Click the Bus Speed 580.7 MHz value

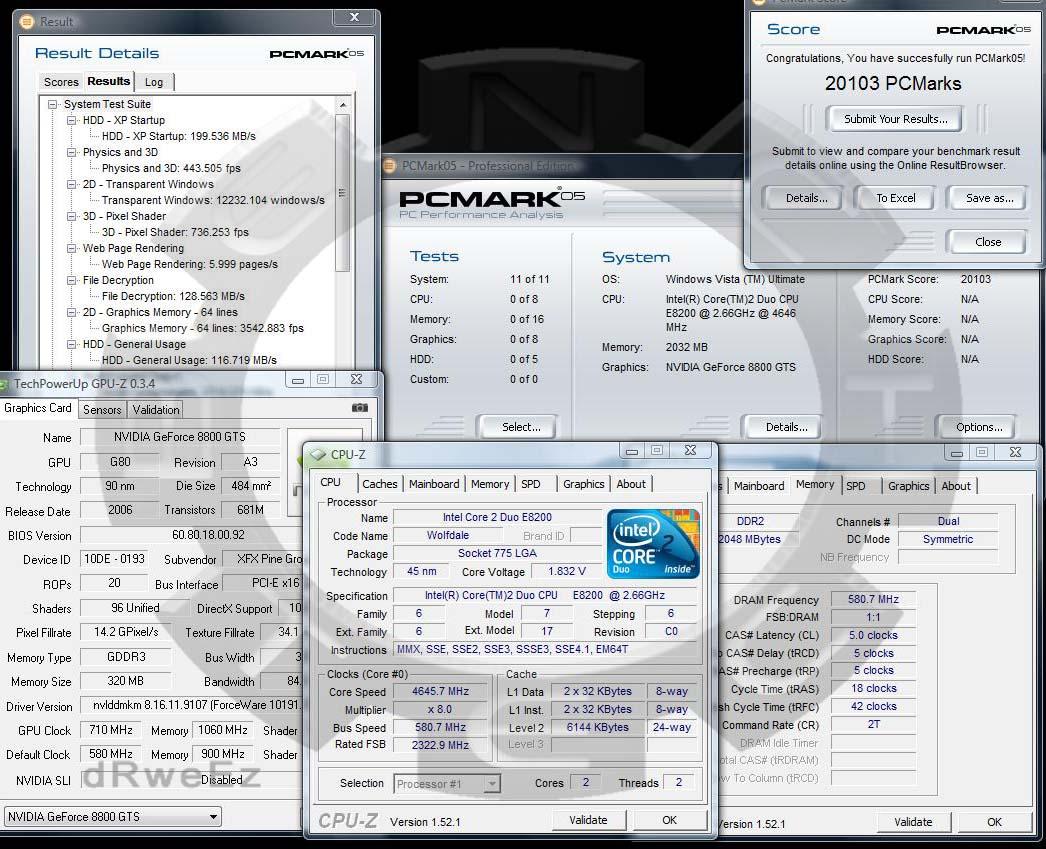pos(440,728)
